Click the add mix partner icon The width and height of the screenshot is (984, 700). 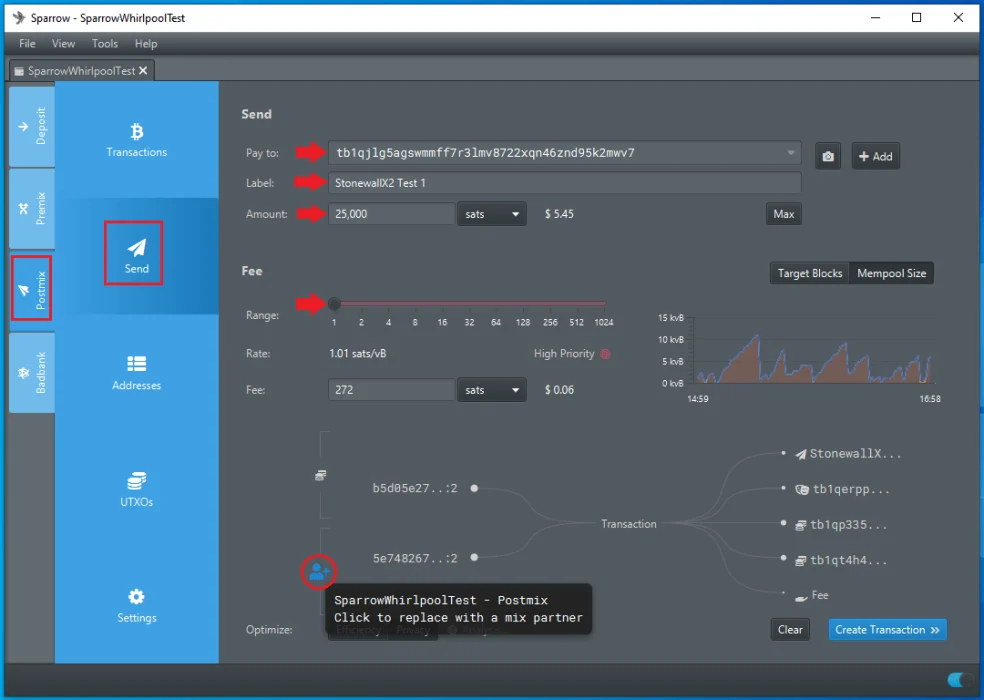tap(318, 572)
